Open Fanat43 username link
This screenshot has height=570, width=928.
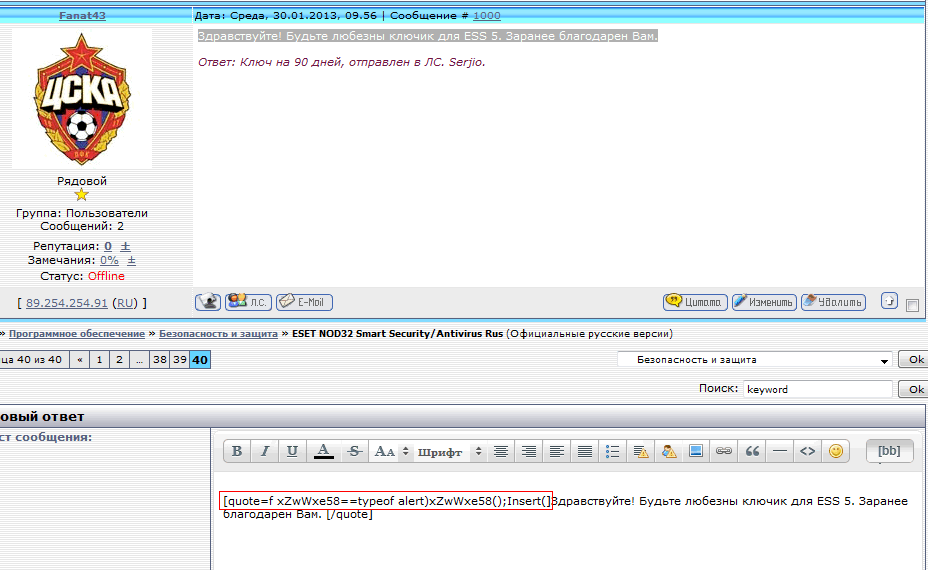[82, 15]
